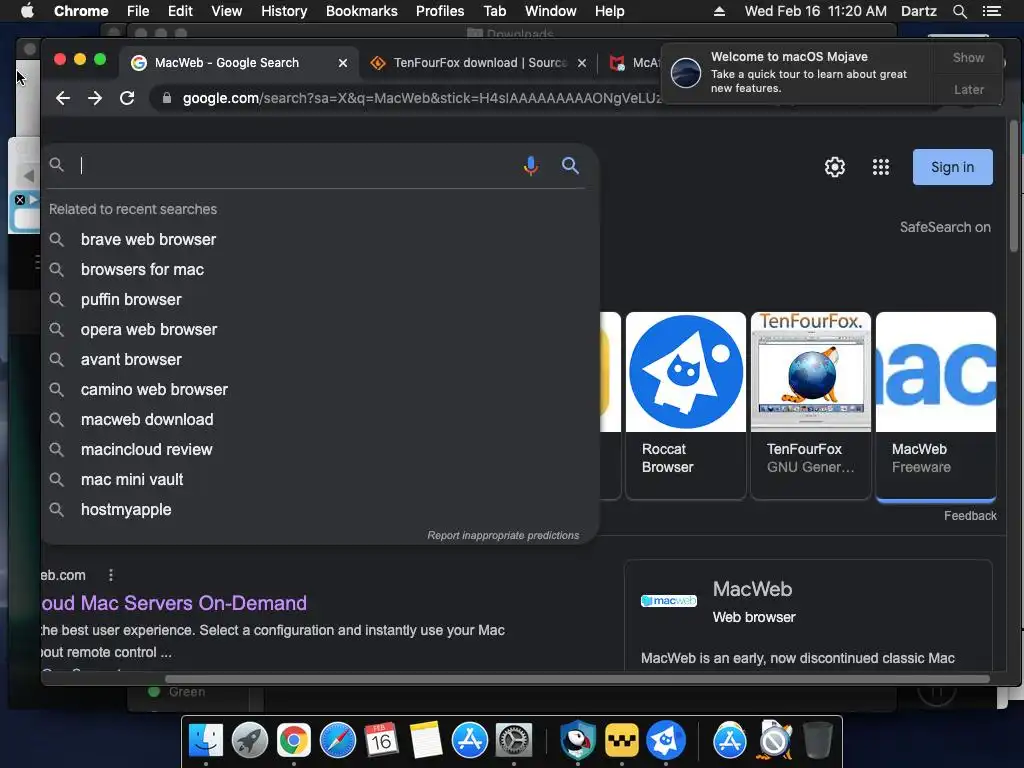Open the Profiles menu
This screenshot has width=1024, height=768.
[440, 11]
